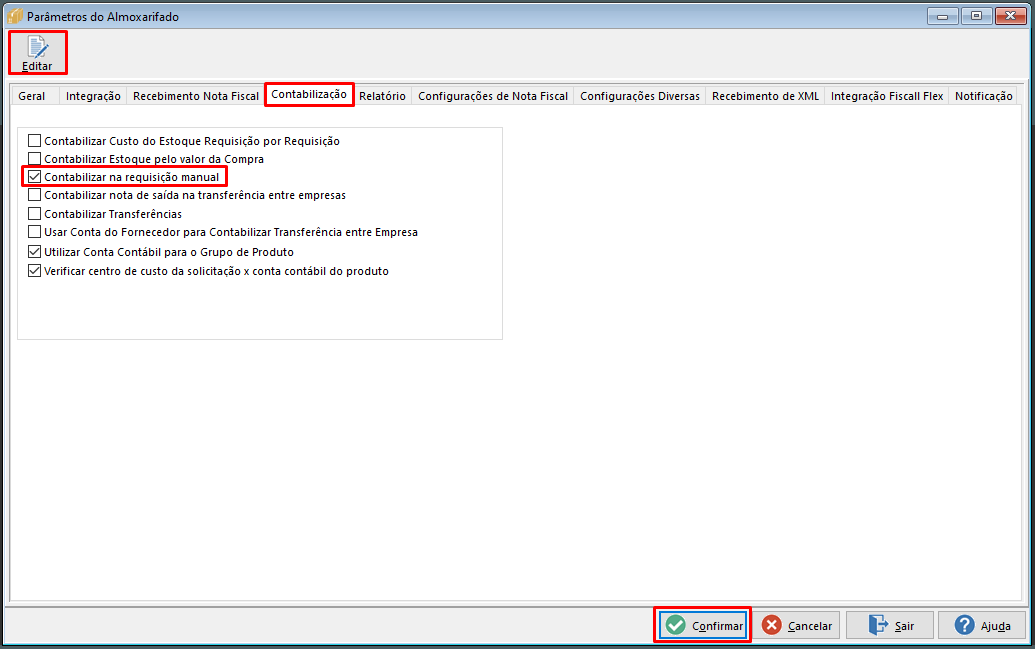Check the Contabilizar Transferências option

pyautogui.click(x=34, y=214)
